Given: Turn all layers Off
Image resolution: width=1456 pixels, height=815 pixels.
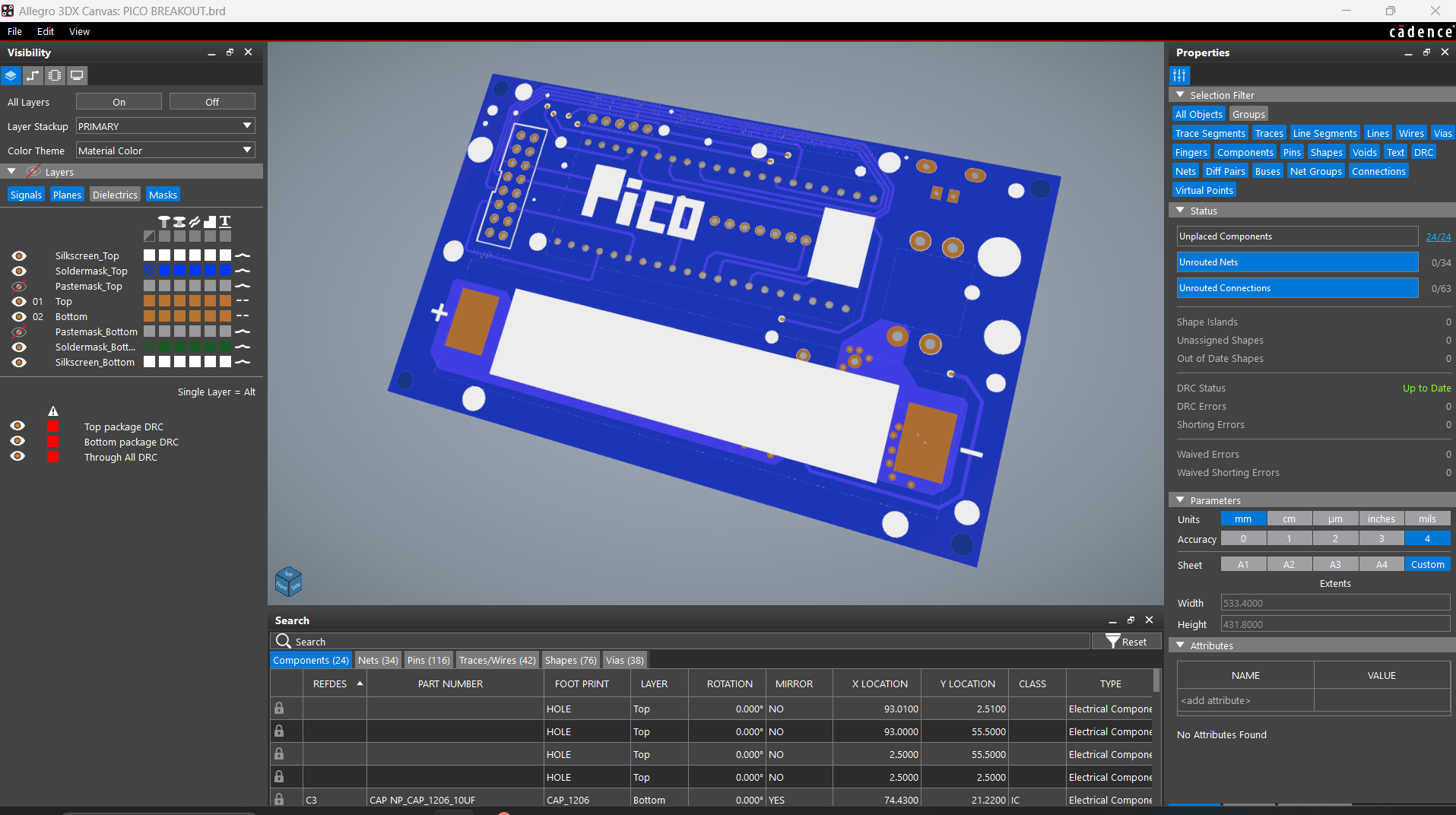Looking at the screenshot, I should coord(212,102).
